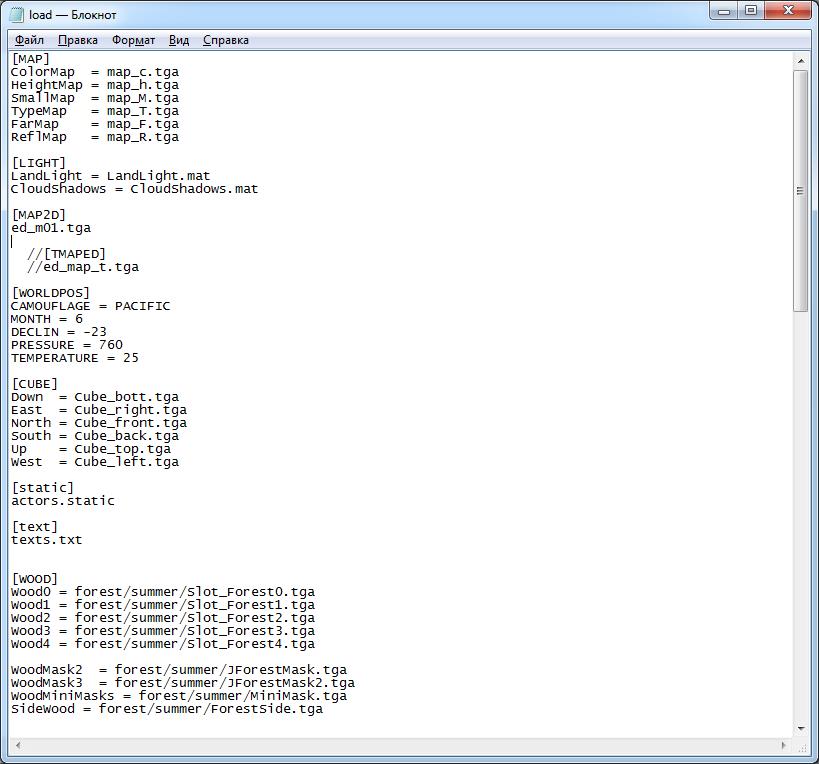Viewport: 819px width, 764px height.
Task: Click the line 'CAMOUFLAGE = PACIFIC'
Action: [x=90, y=306]
